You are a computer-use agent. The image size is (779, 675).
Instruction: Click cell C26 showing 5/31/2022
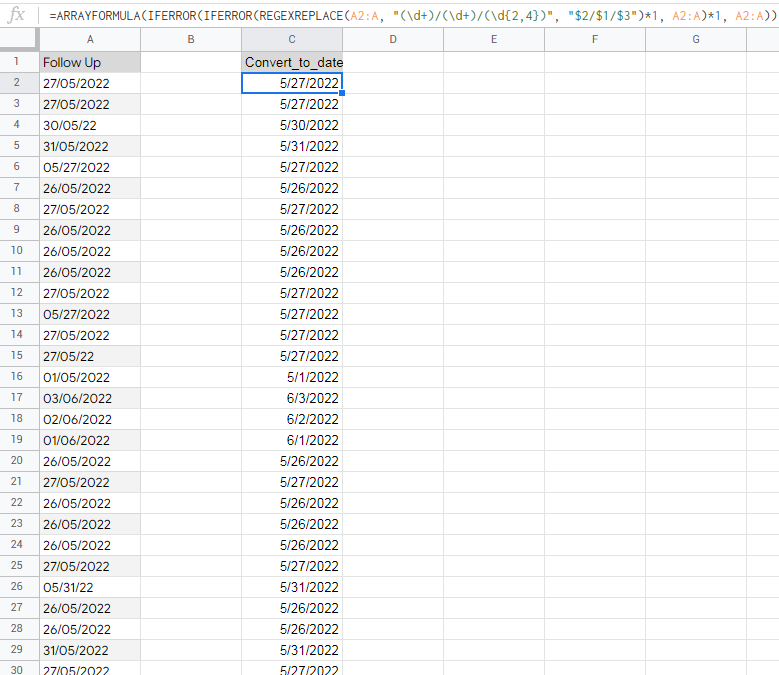click(x=292, y=587)
